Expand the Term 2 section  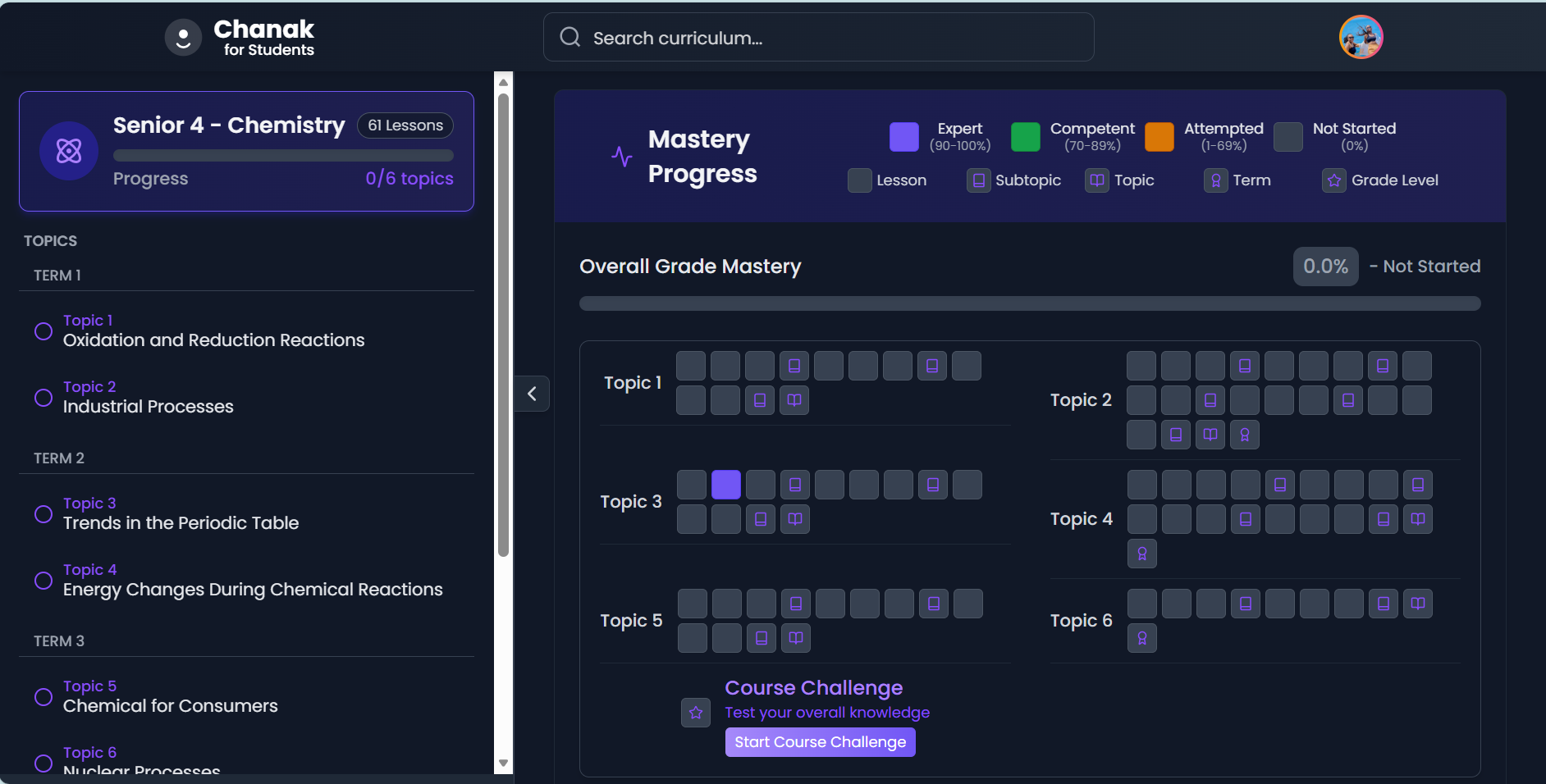click(58, 458)
